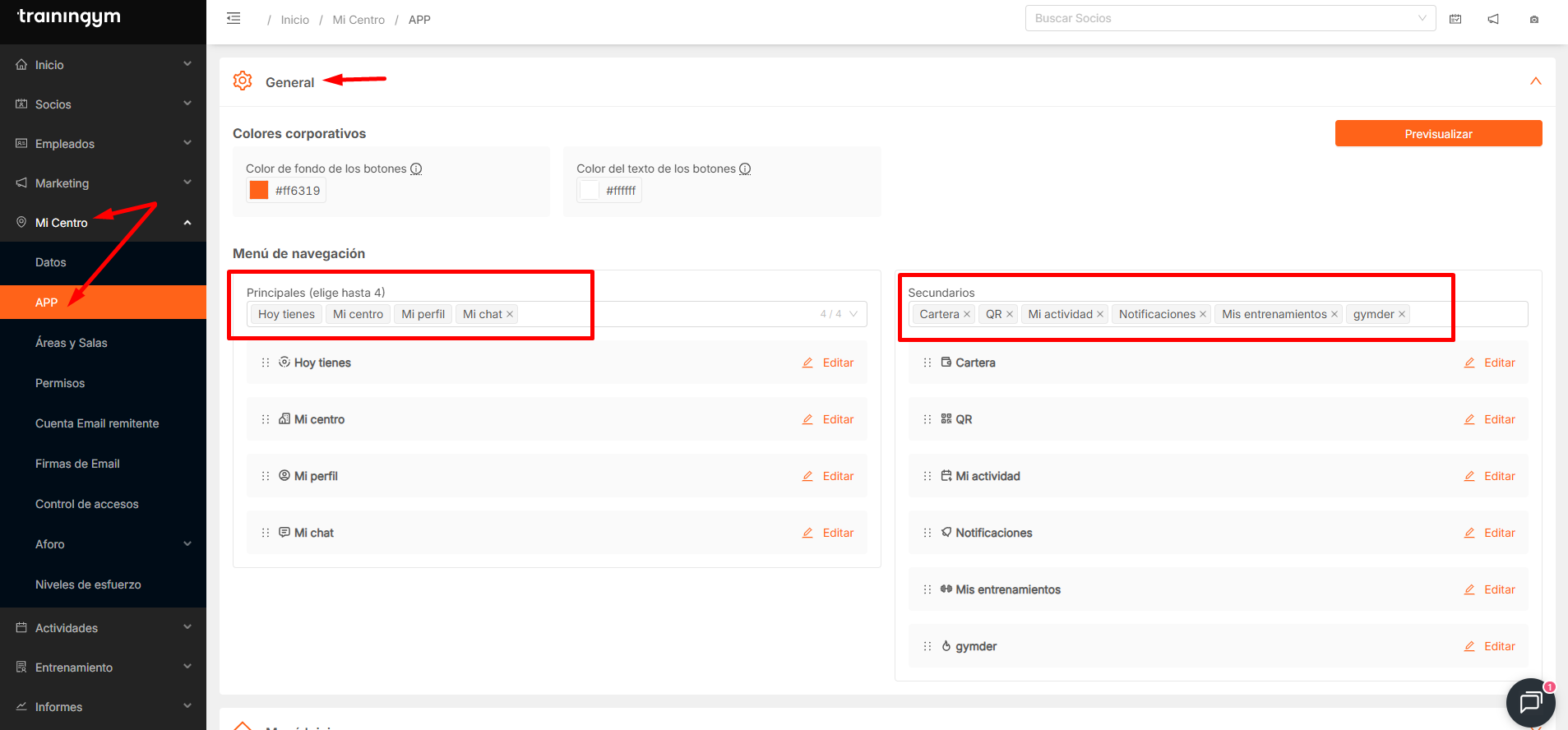Screen dimensions: 1568x730
Task: Remove the gymder tag from Secundarios
Action: point(1402,314)
